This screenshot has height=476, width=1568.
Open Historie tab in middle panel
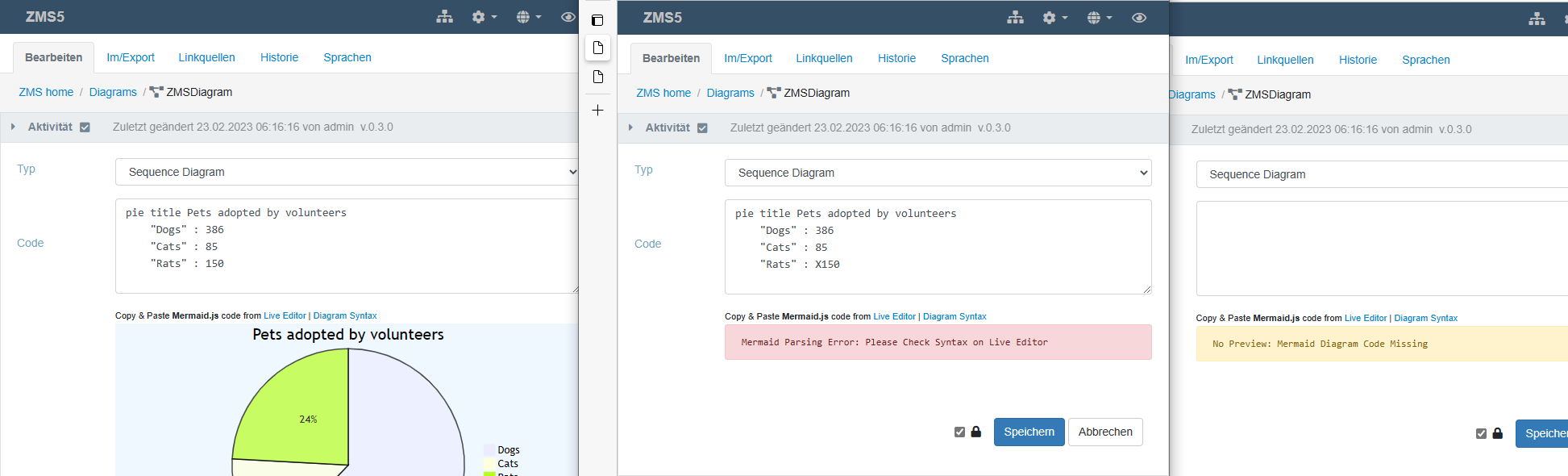click(x=896, y=58)
